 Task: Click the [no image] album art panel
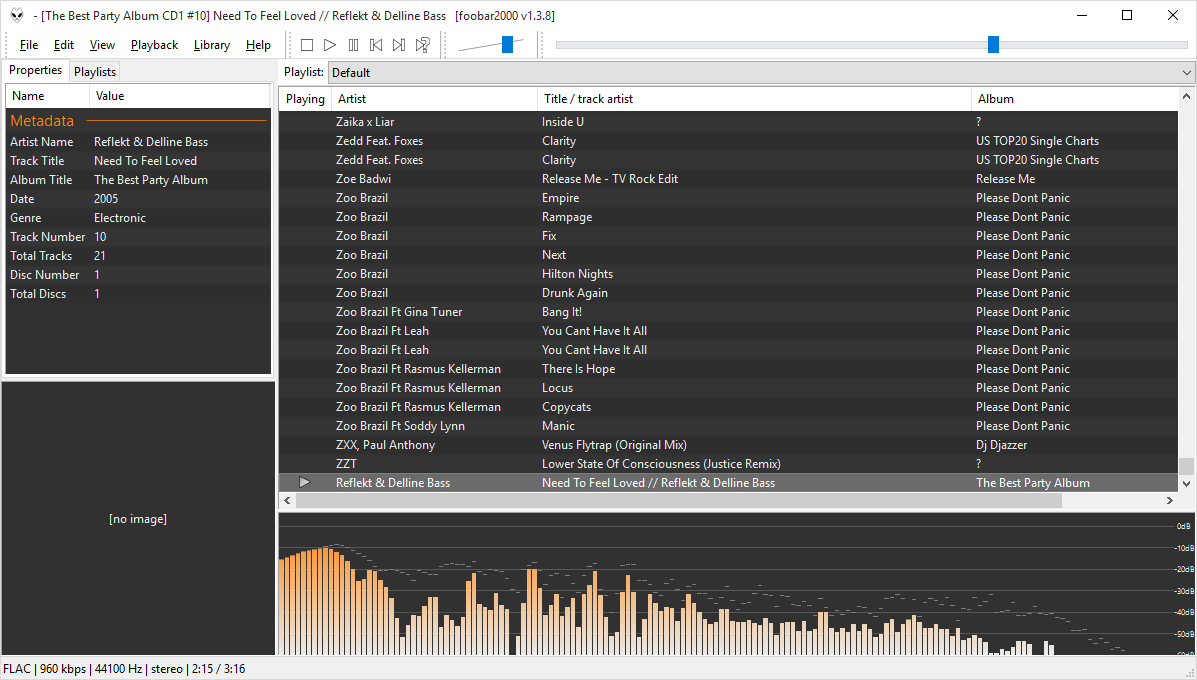138,519
